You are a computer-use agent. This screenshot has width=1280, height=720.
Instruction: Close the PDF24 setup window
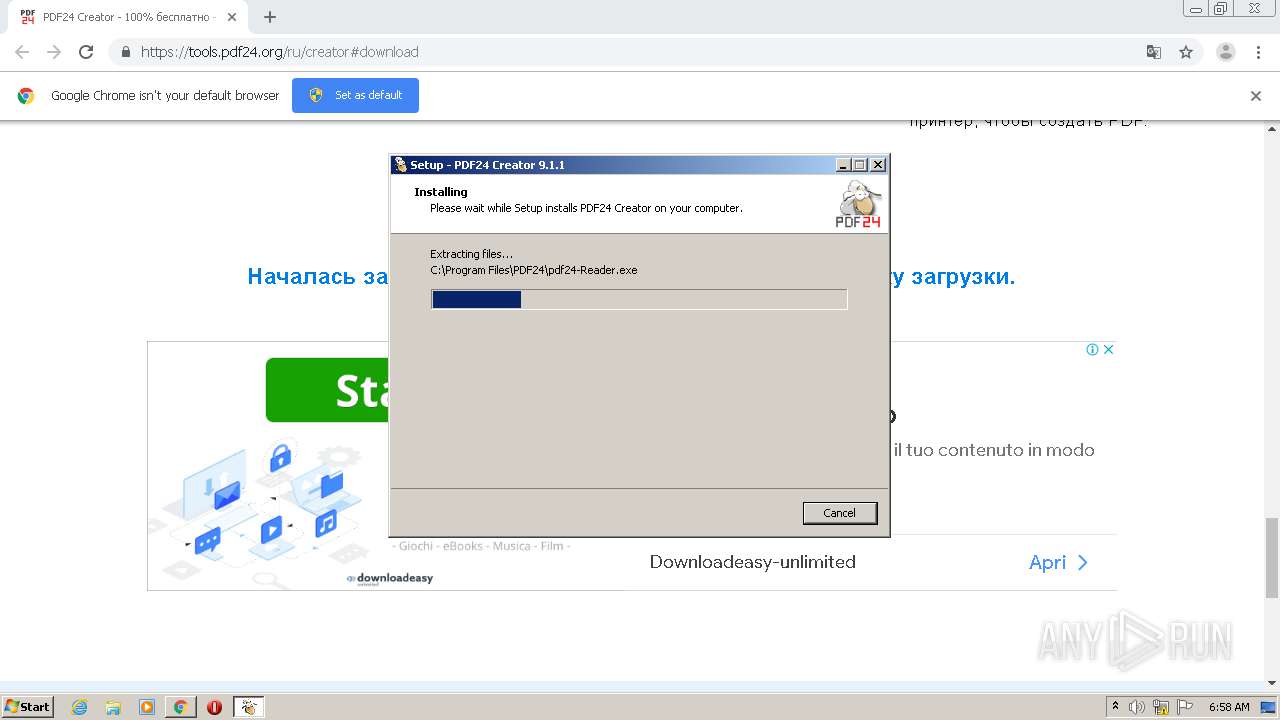[878, 165]
